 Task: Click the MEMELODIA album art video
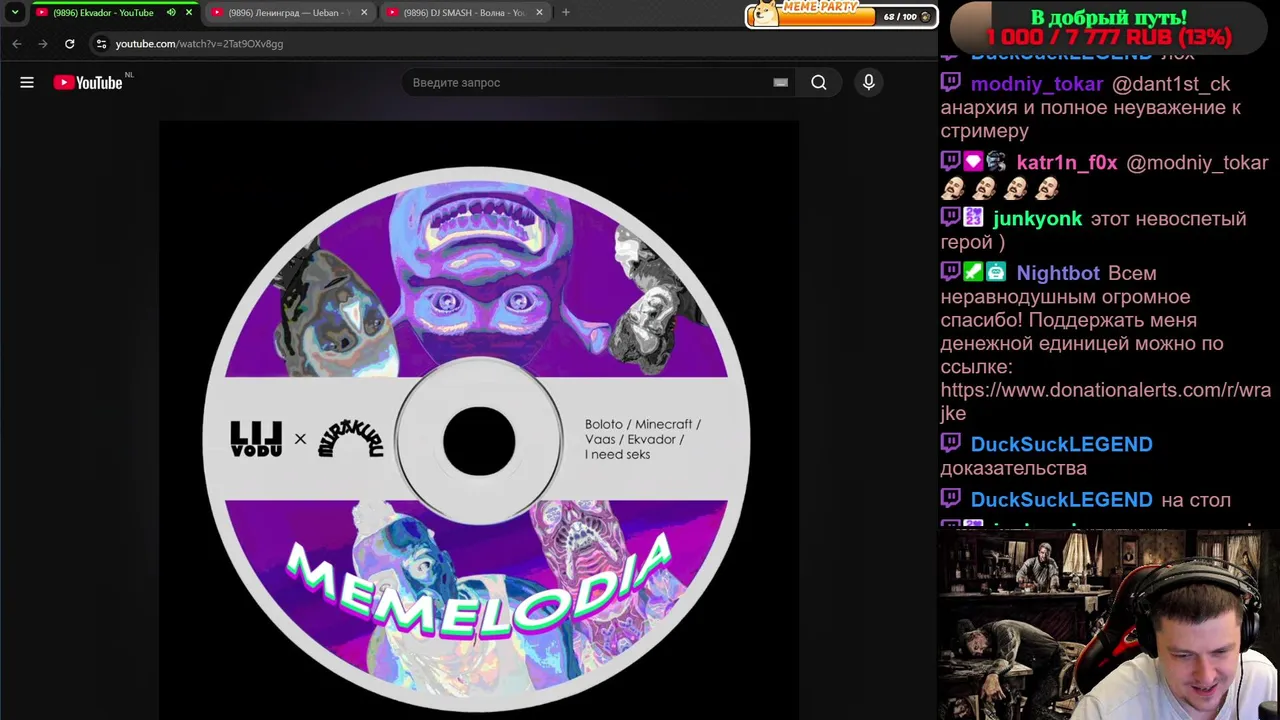pos(478,420)
